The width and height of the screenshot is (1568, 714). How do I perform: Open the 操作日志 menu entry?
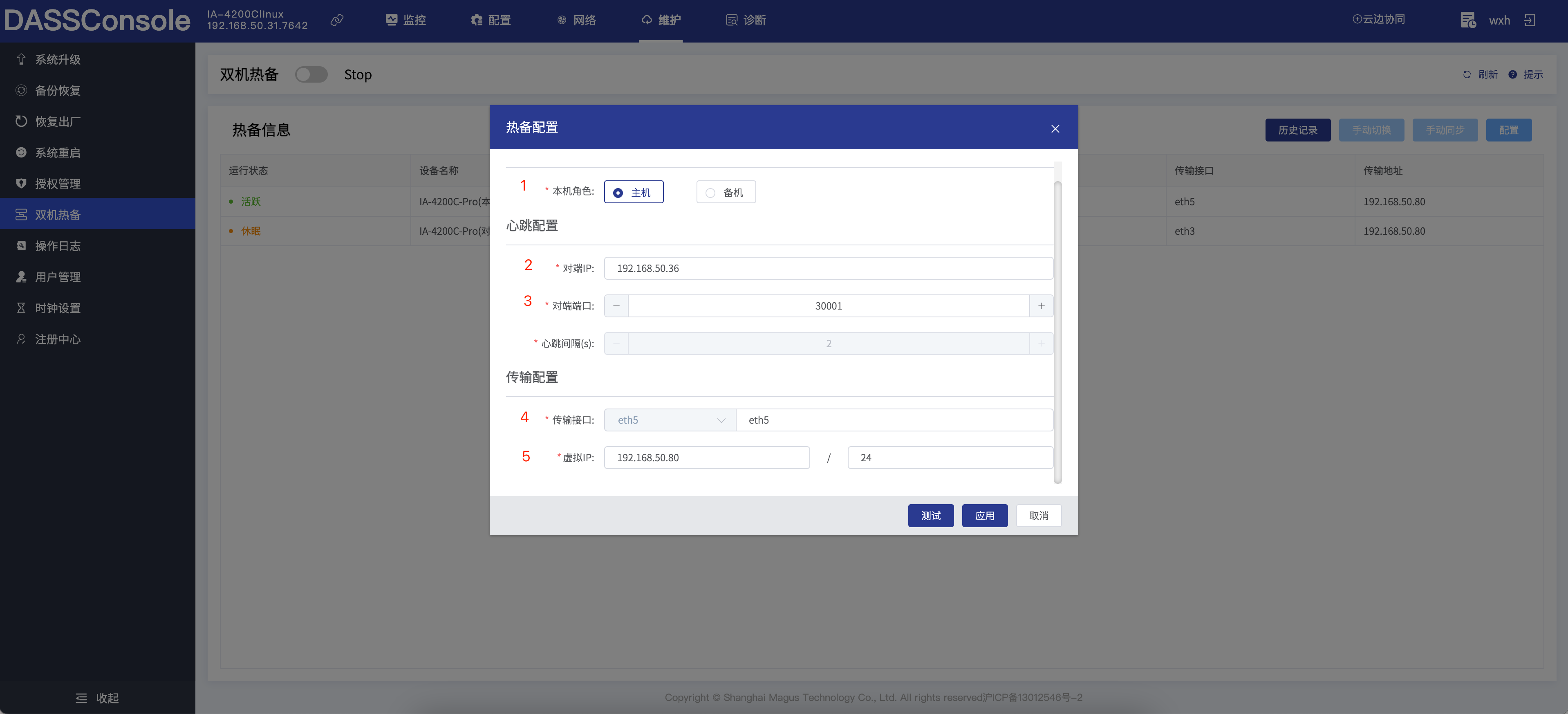pos(97,245)
